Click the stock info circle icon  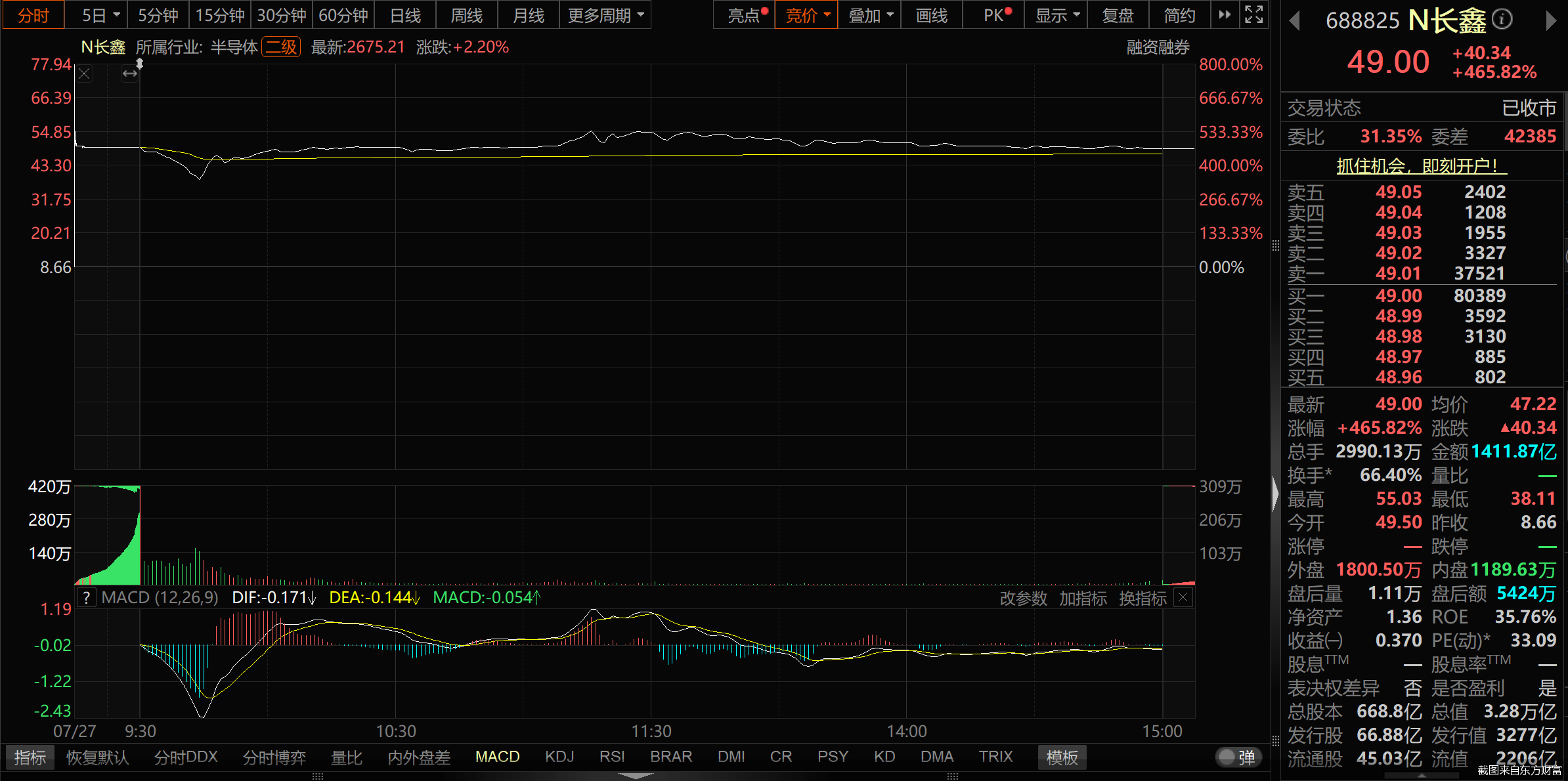click(x=1502, y=20)
